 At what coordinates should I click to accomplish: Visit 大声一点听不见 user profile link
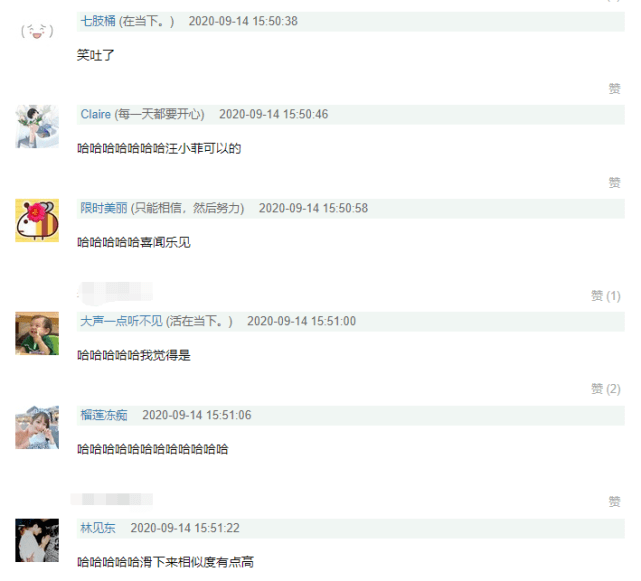[x=121, y=321]
